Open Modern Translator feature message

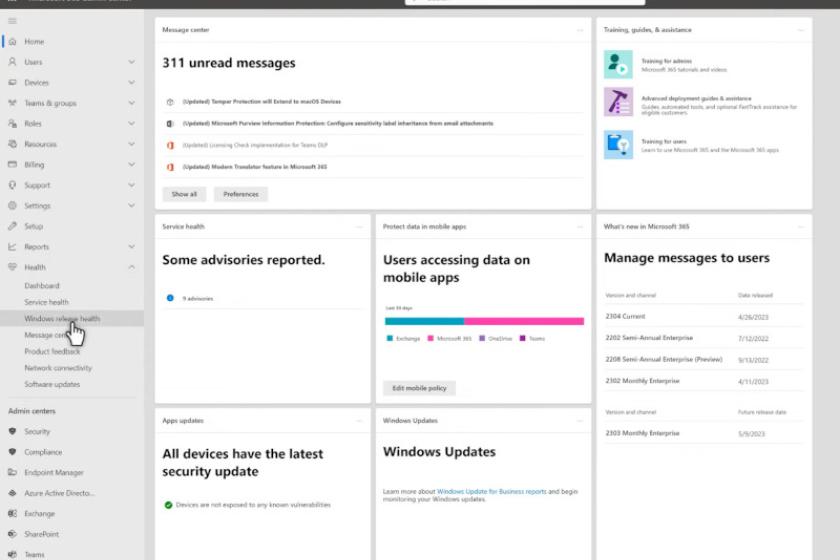(254, 167)
